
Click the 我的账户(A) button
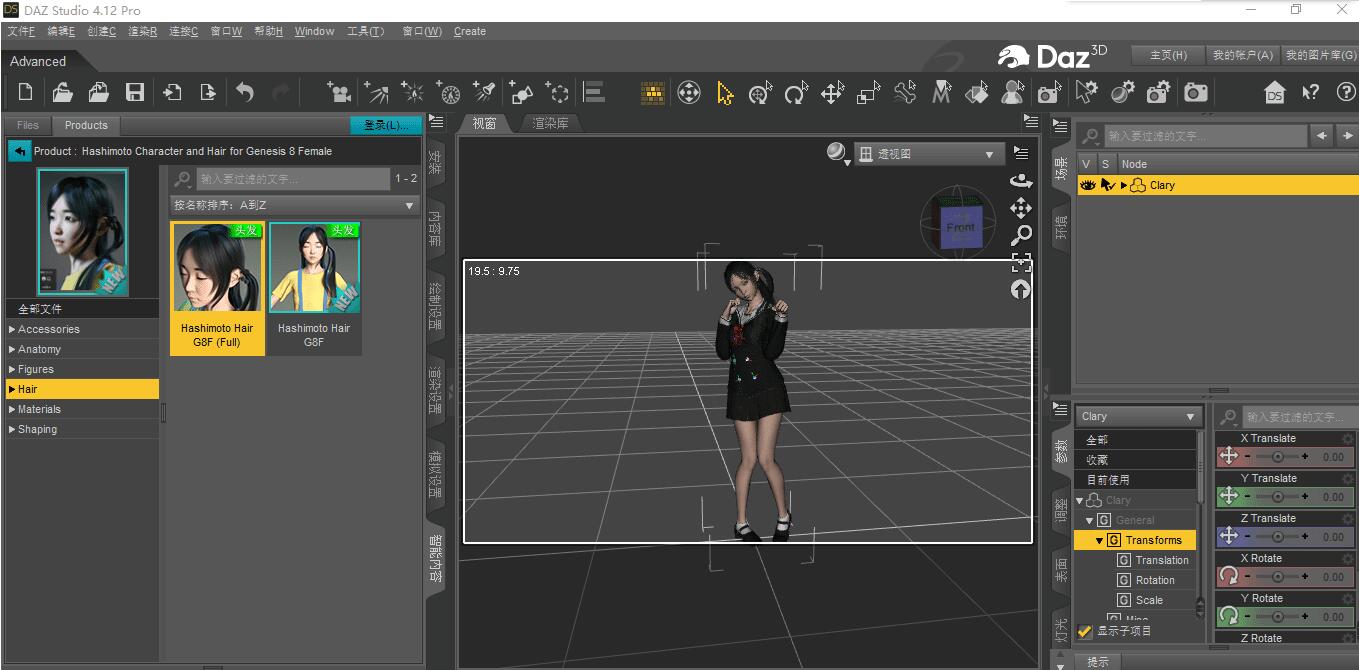coord(1243,55)
